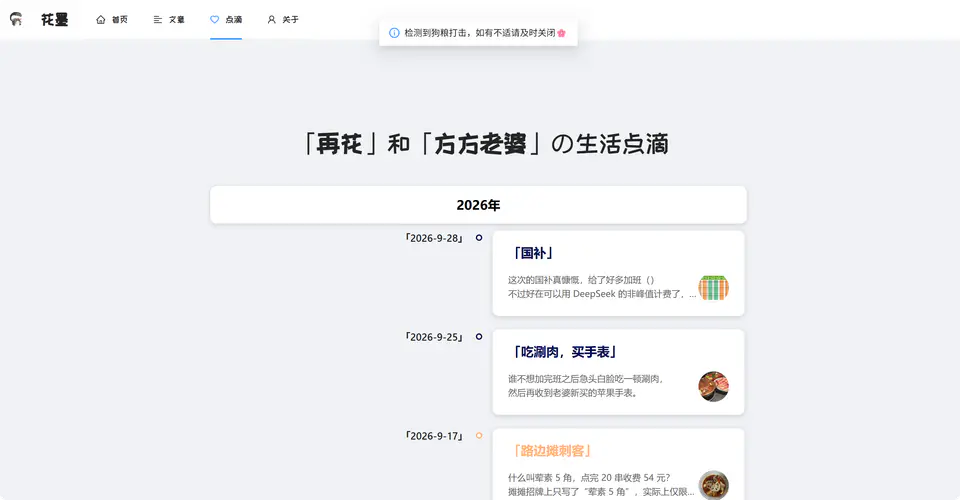Click the site avatar logo icon
This screenshot has width=960, height=500.
[16, 20]
